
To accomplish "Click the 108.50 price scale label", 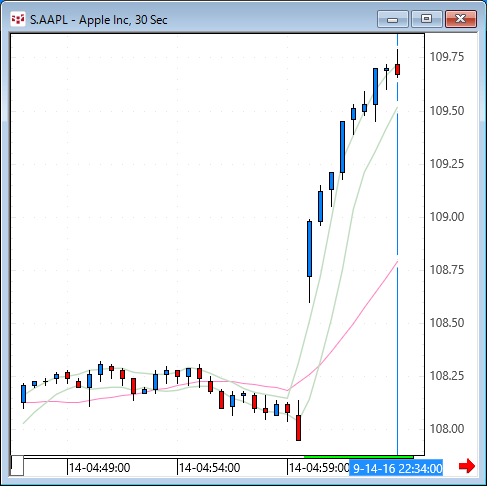I will (x=447, y=323).
